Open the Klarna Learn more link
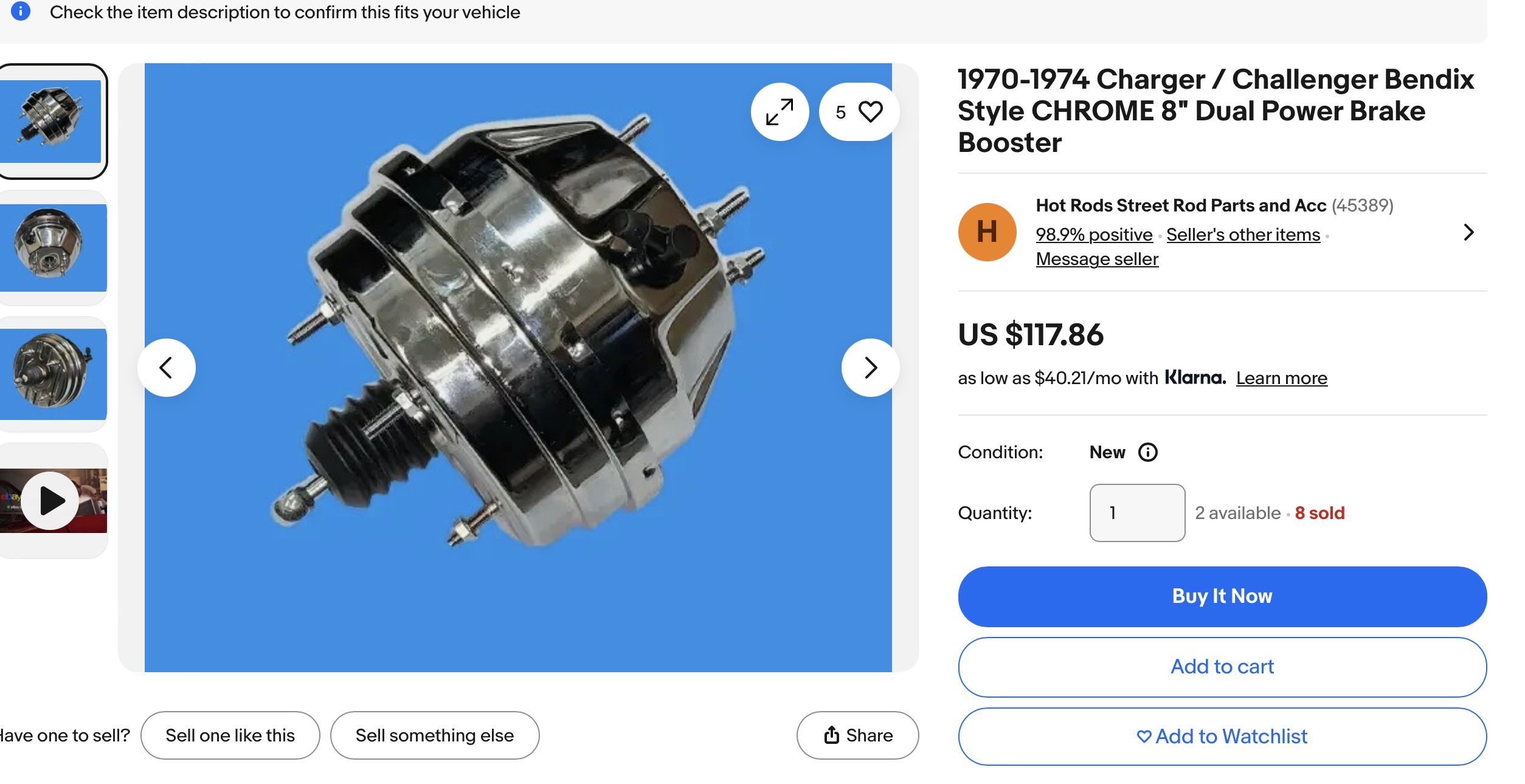Viewport: 1525px width, 784px height. pos(1281,378)
